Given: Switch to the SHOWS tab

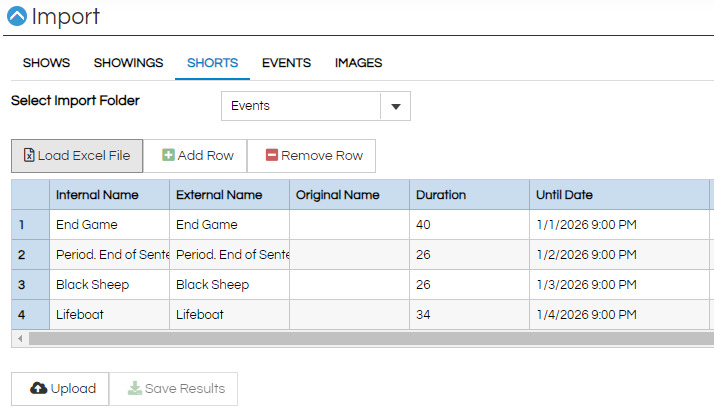Looking at the screenshot, I should (46, 63).
